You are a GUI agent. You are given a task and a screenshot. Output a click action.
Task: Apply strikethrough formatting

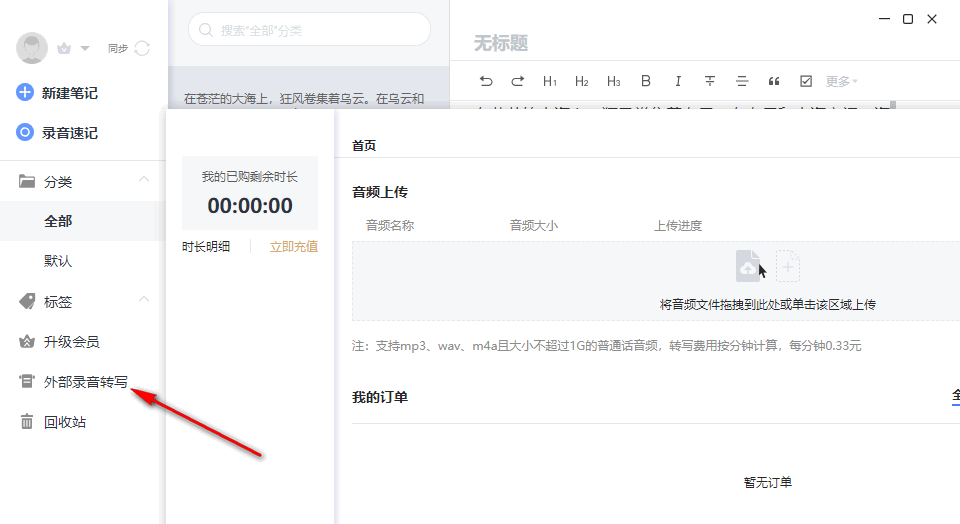pos(710,81)
